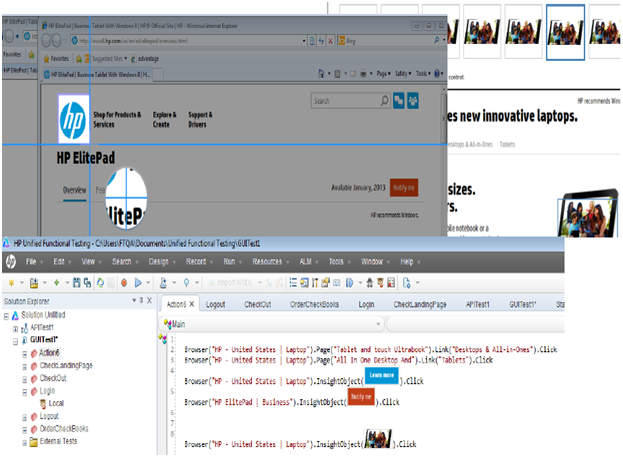
Task: Click the IE address bar URL field
Action: click(x=190, y=41)
